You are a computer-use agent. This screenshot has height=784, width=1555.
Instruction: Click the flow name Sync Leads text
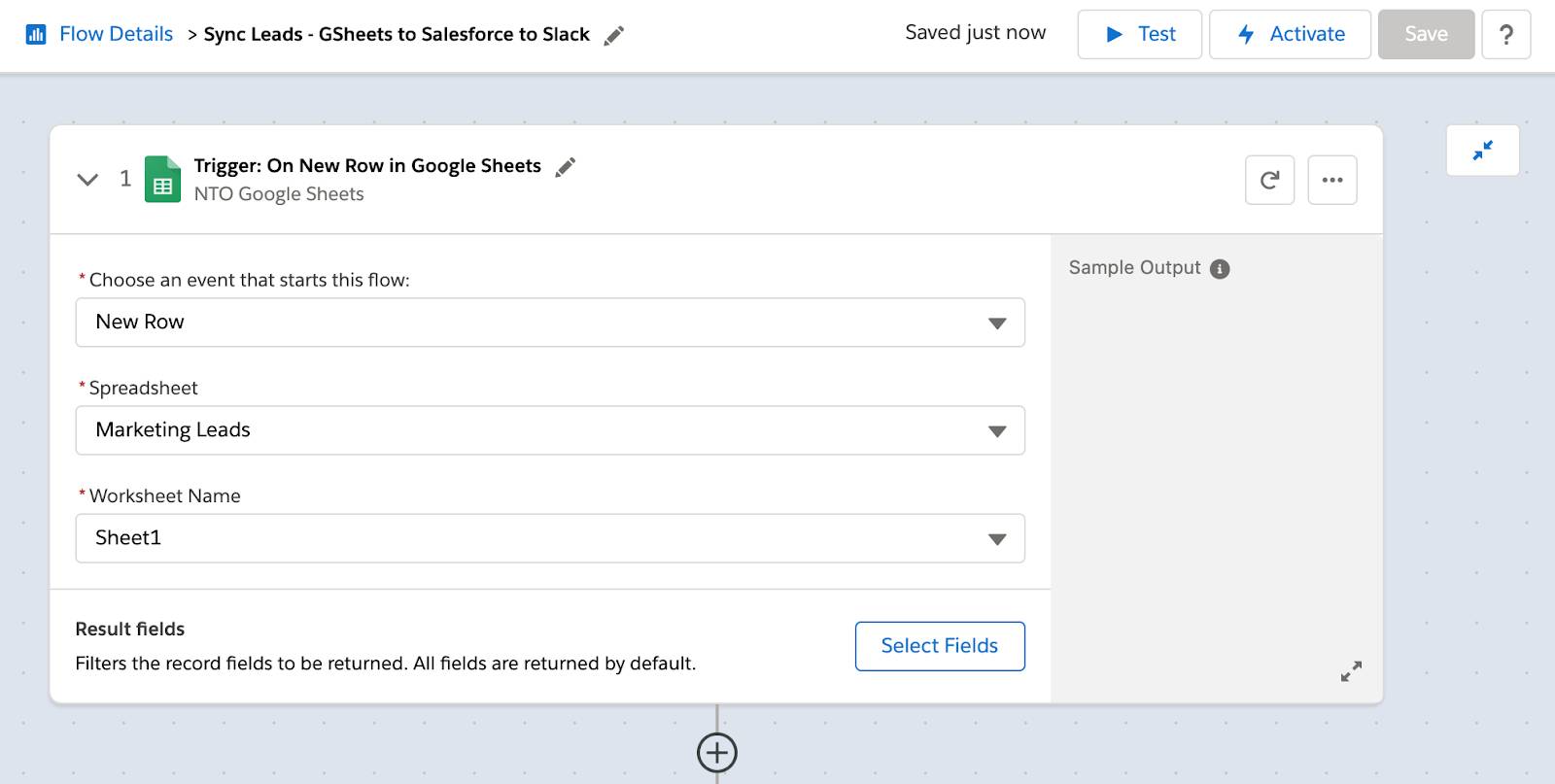pos(397,34)
